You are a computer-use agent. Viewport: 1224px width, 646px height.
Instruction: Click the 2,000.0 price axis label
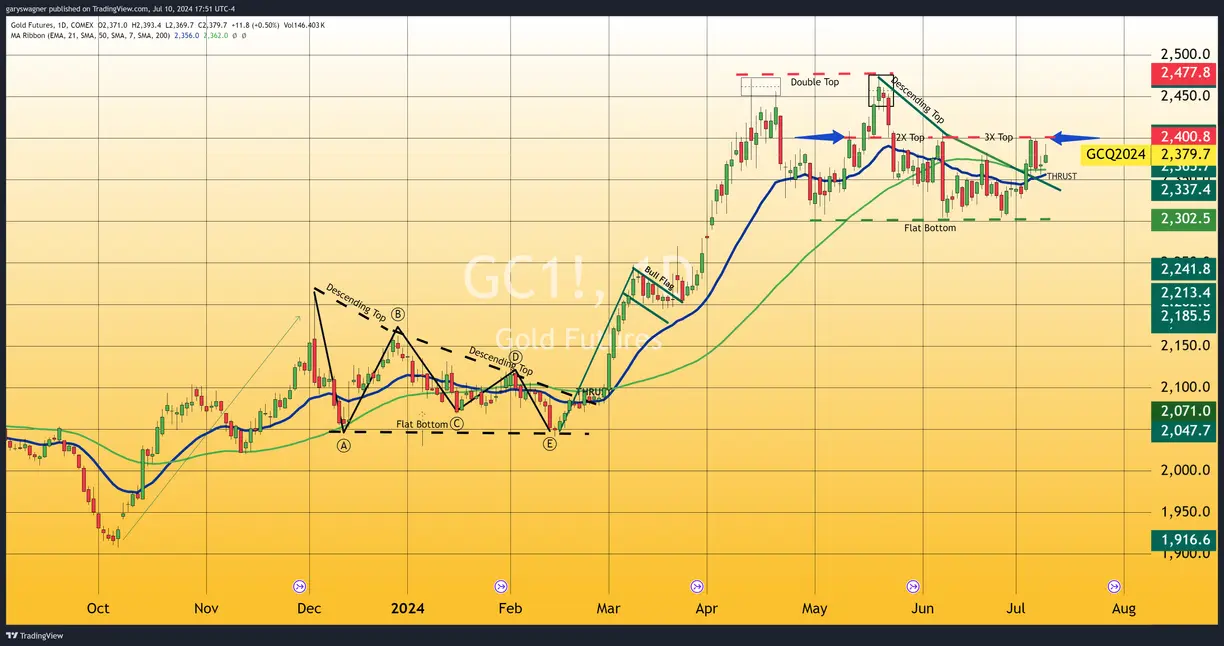point(1186,471)
